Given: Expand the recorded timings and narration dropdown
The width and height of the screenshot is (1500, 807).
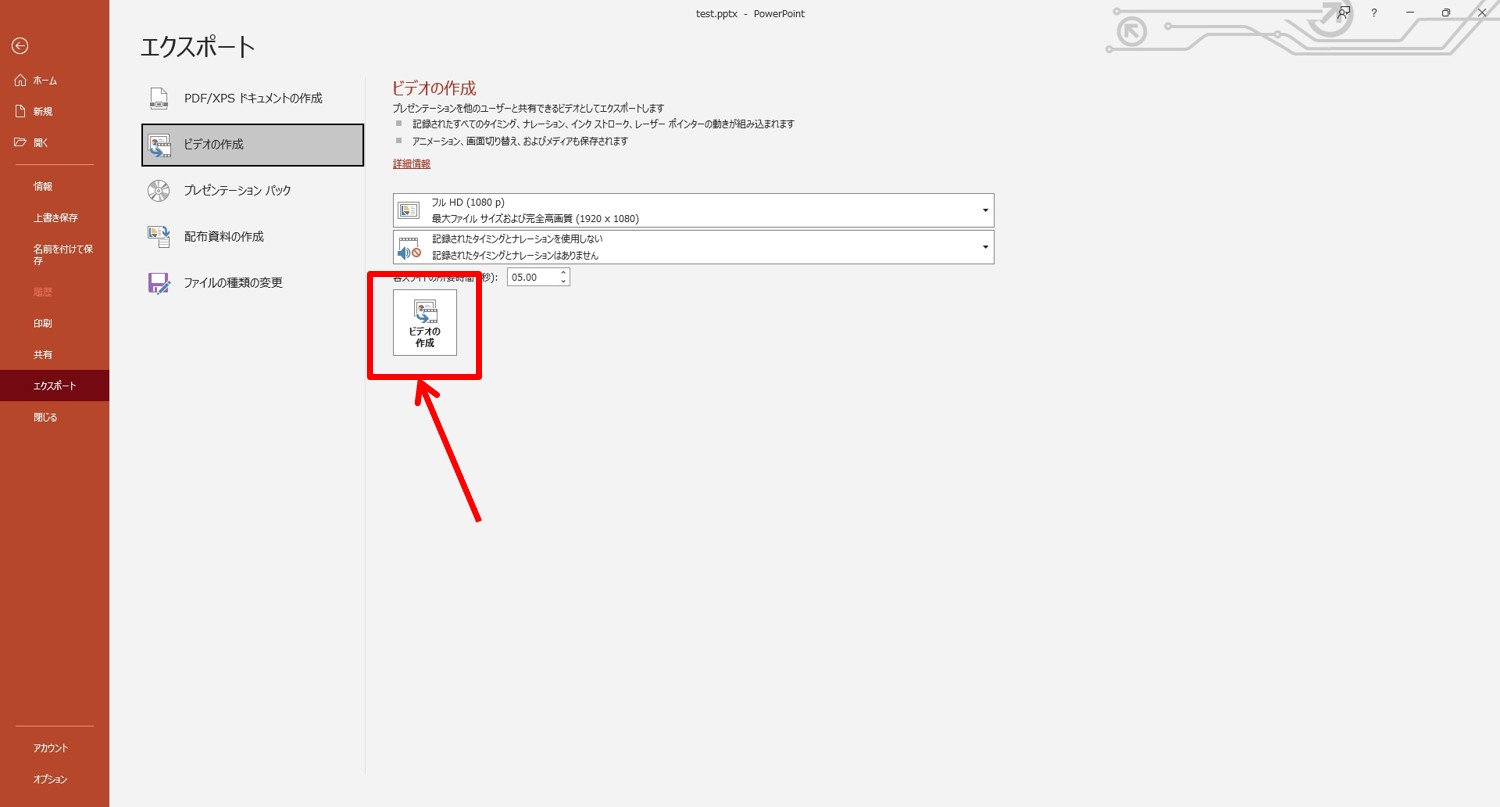Looking at the screenshot, I should click(x=693, y=247).
